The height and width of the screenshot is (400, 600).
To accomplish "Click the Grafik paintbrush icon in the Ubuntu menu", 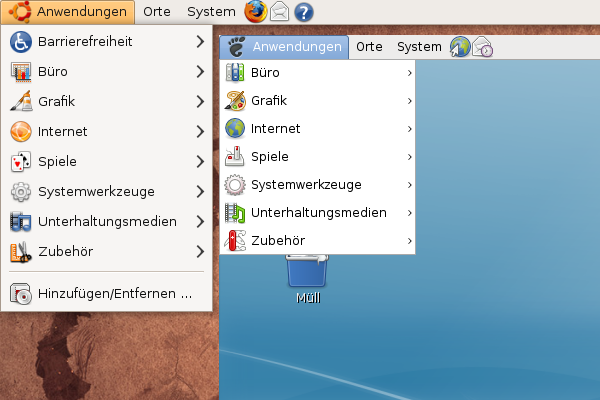I will (21, 101).
